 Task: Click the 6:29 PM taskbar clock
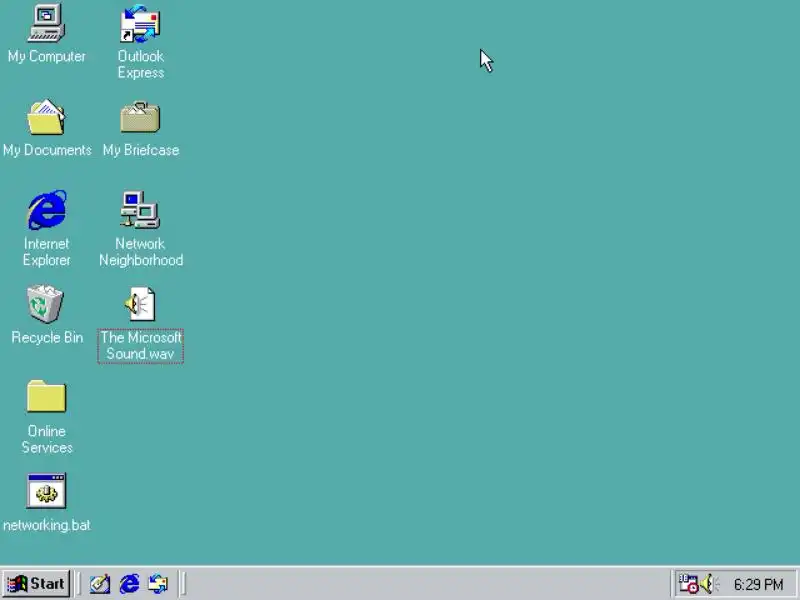point(758,584)
